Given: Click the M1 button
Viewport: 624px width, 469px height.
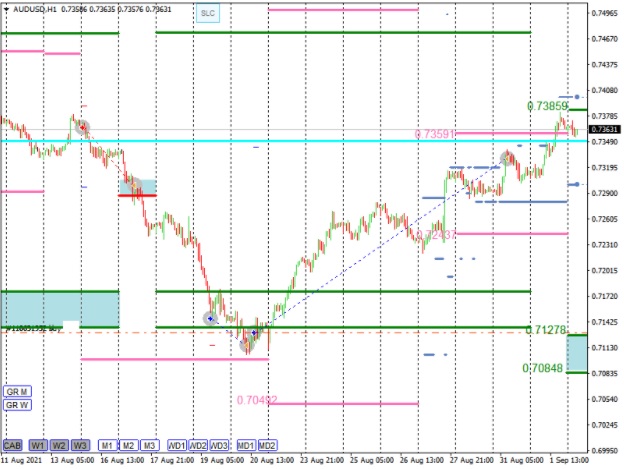Looking at the screenshot, I should (107, 445).
